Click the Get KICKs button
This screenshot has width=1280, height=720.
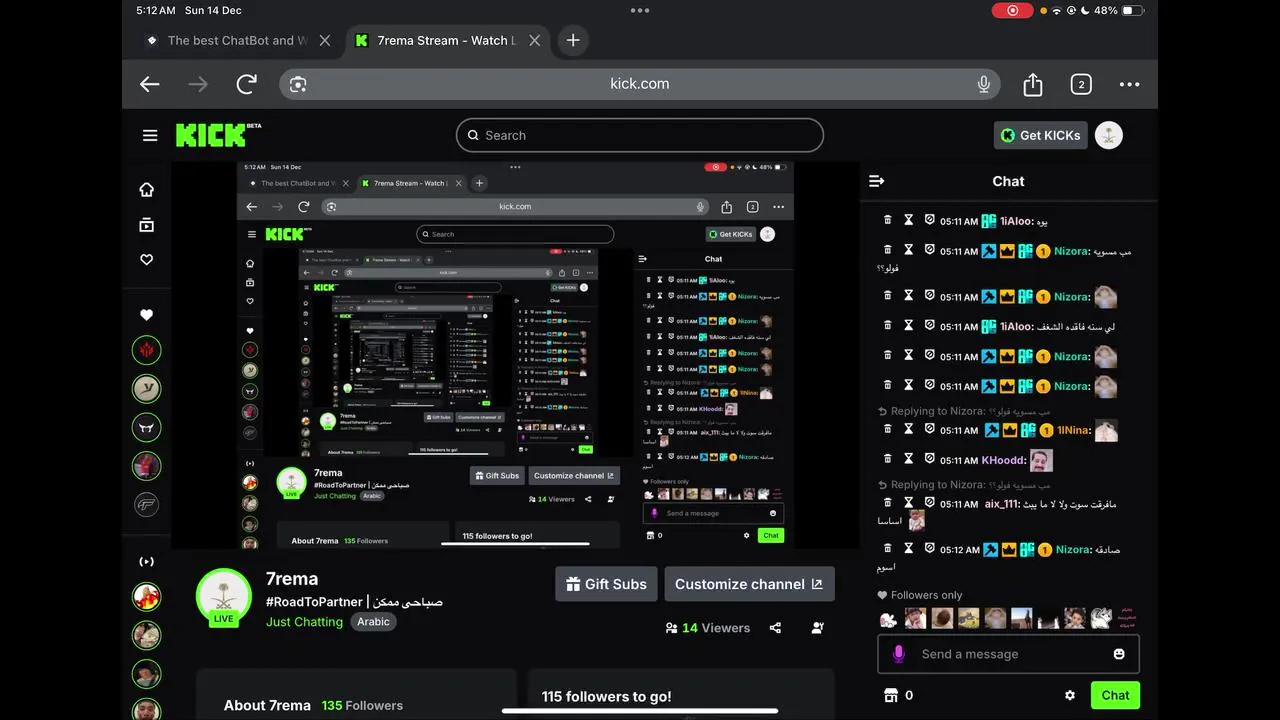(1040, 135)
